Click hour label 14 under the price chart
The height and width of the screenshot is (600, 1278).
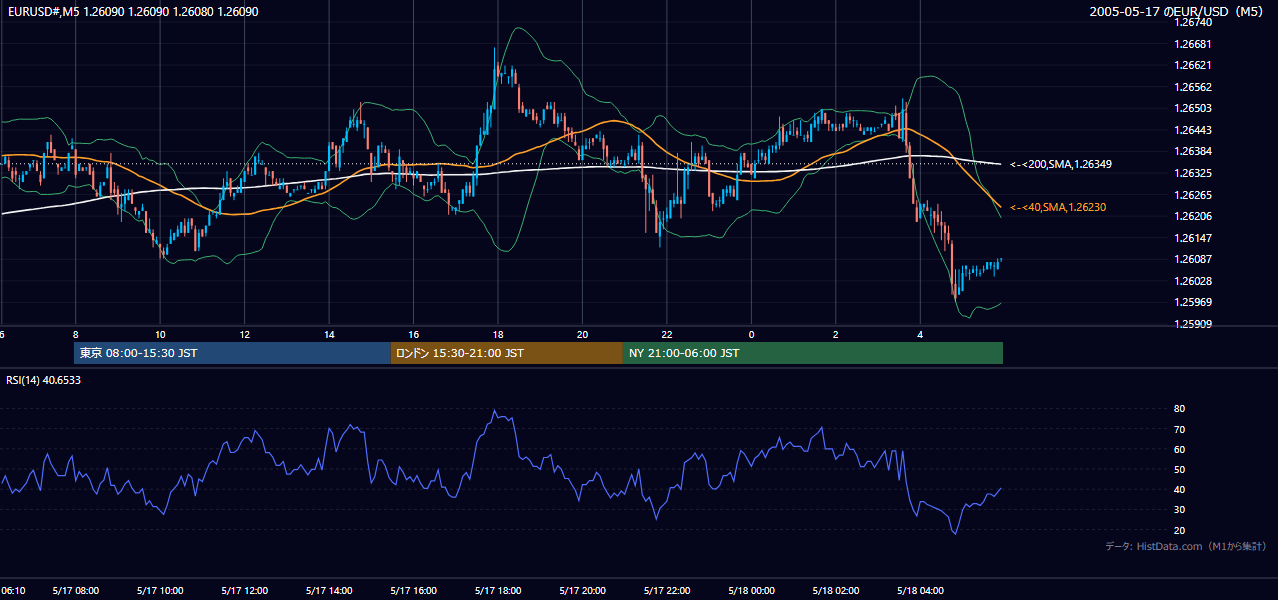pyautogui.click(x=329, y=335)
